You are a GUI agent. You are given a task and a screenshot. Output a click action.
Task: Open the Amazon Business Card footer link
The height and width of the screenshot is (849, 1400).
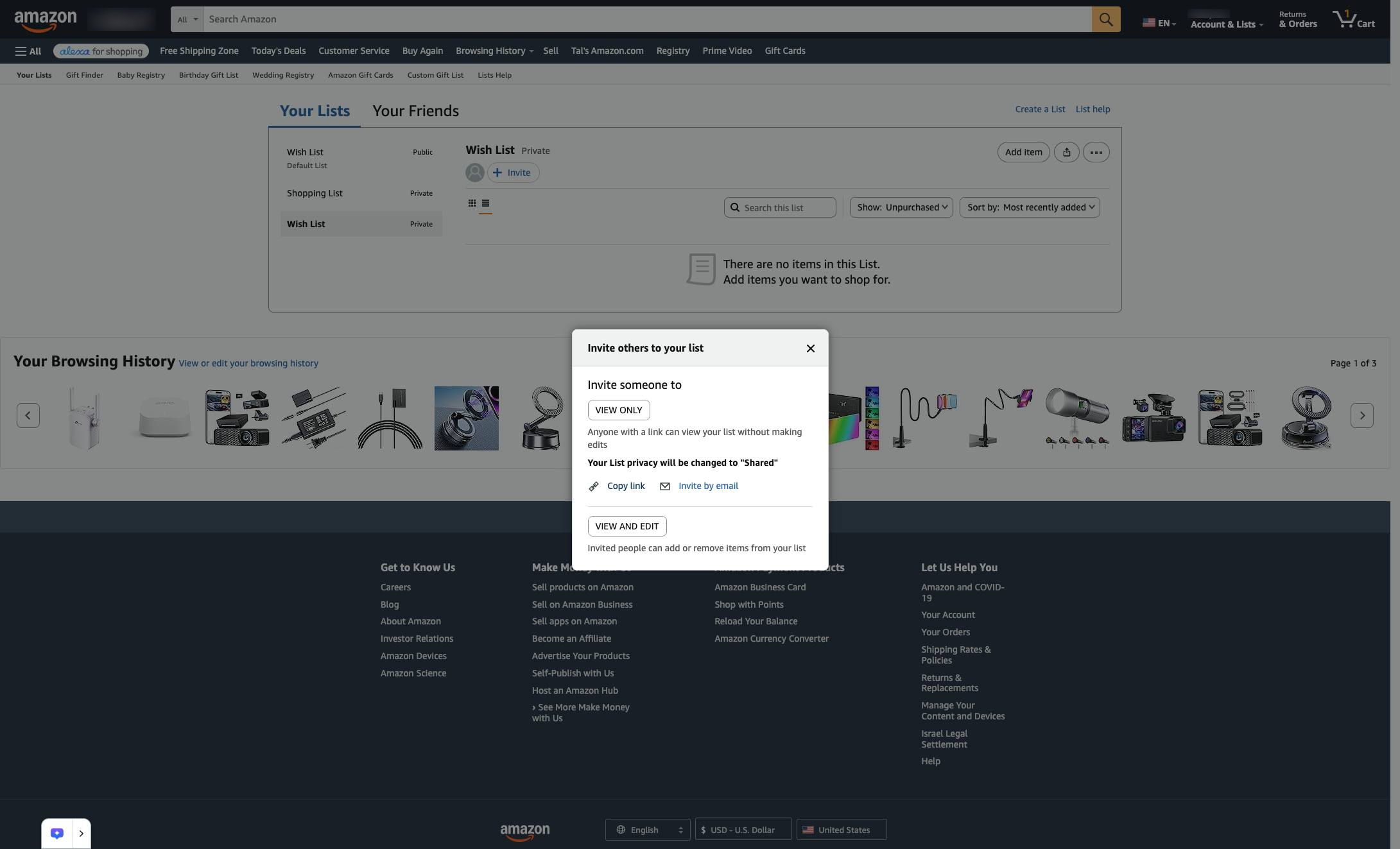(x=760, y=587)
